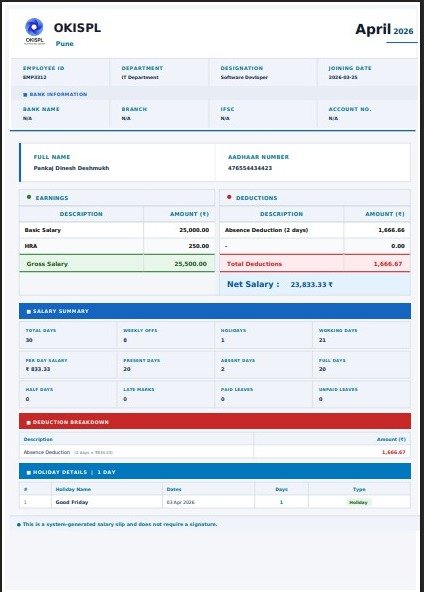Click the Late Marks value
The image size is (424, 592).
(x=125, y=399)
